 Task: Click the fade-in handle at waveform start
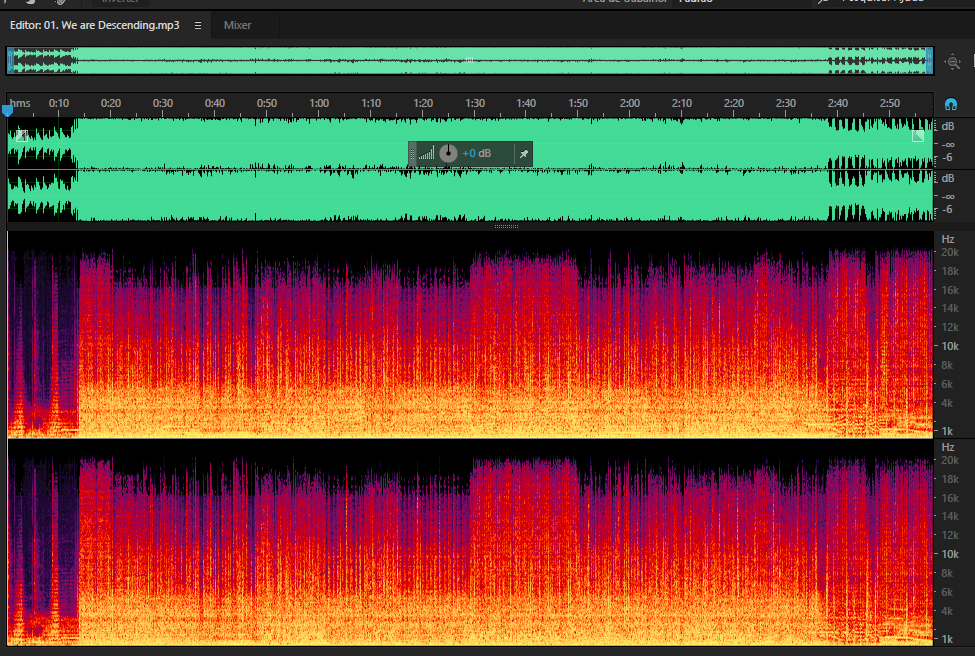coord(21,136)
